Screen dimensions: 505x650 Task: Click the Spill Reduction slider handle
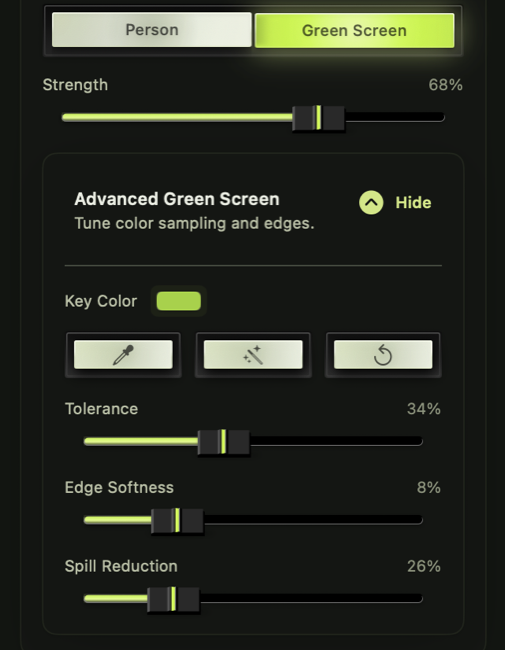[x=173, y=599]
